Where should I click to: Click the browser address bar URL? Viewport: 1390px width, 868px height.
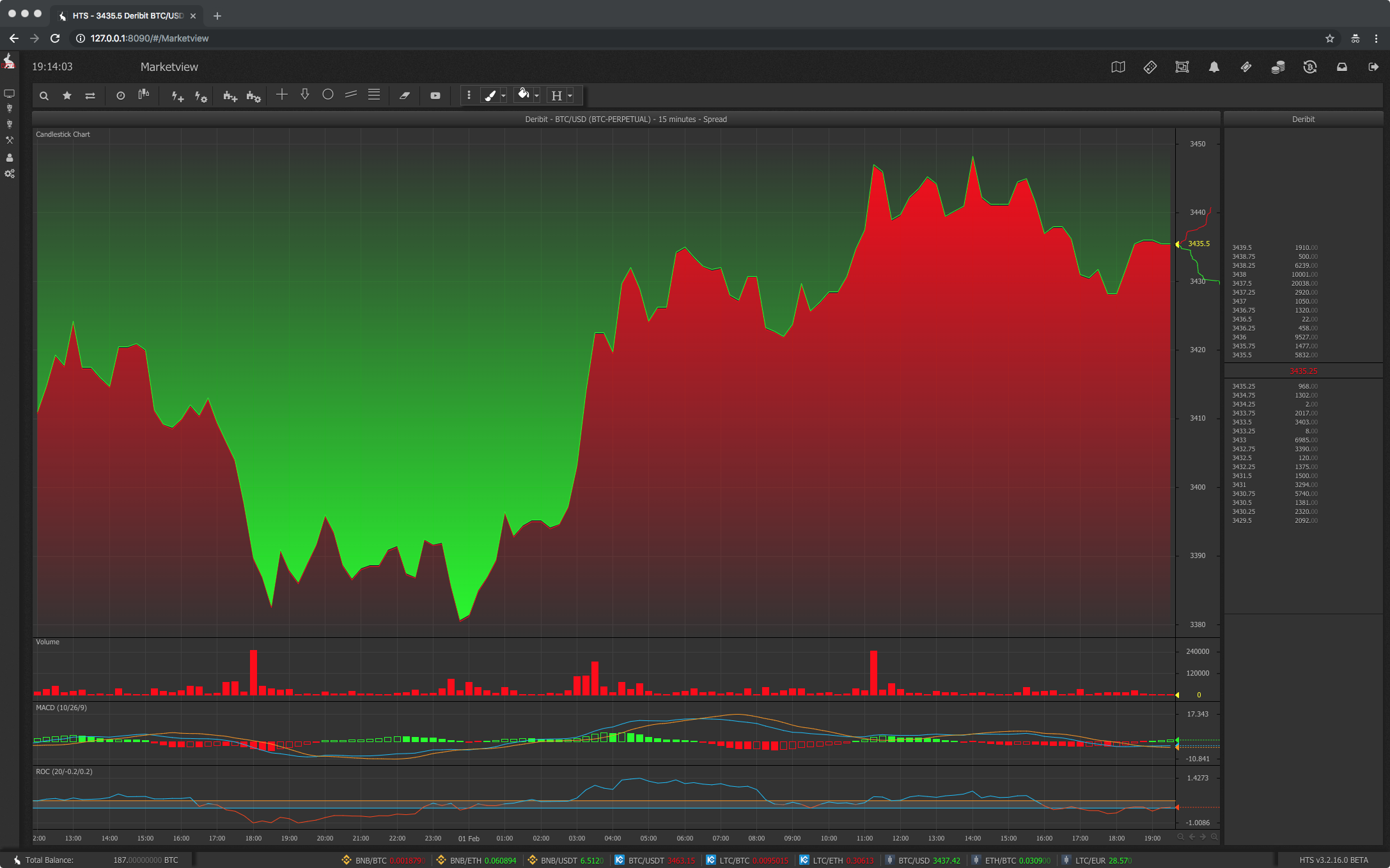point(150,38)
